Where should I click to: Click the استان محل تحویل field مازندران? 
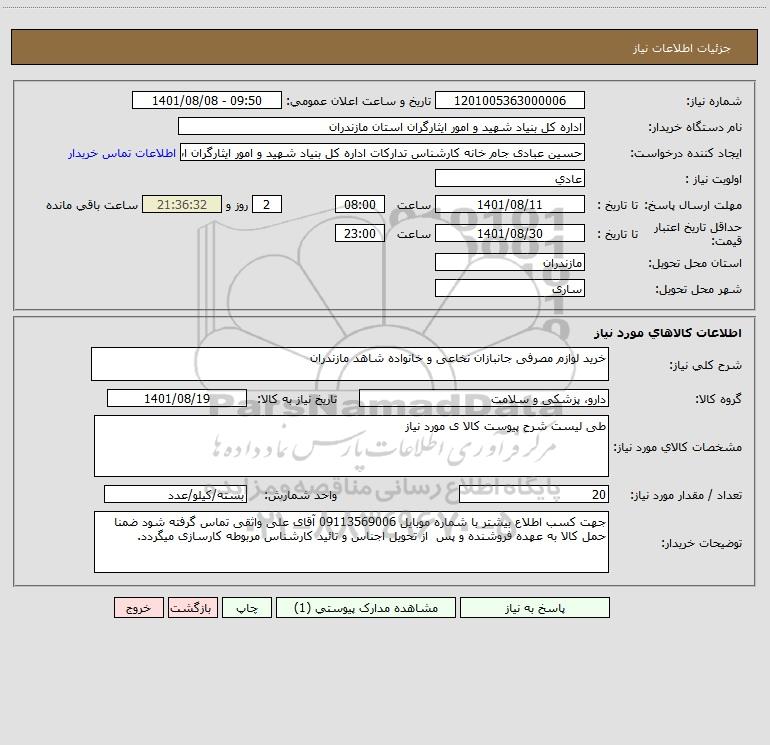pyautogui.click(x=510, y=262)
